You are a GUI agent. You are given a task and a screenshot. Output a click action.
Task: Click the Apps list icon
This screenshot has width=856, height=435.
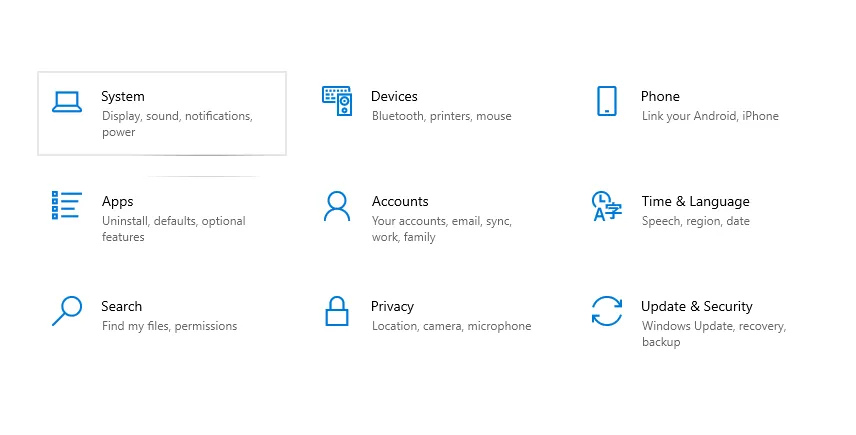point(67,205)
